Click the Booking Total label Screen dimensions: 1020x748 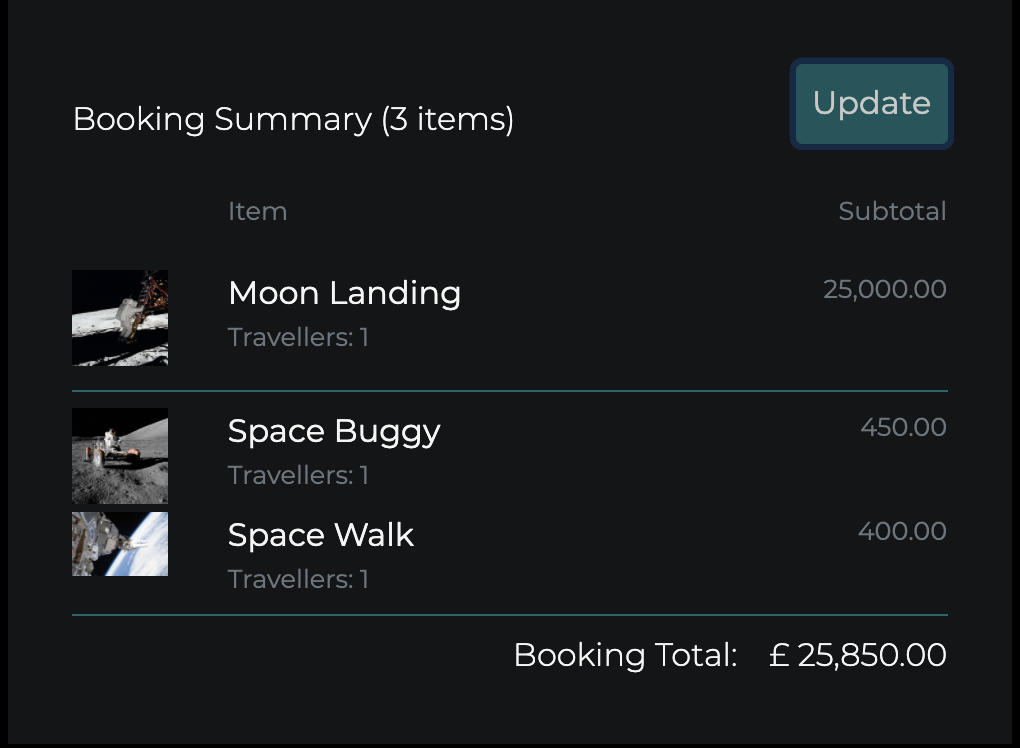[624, 655]
